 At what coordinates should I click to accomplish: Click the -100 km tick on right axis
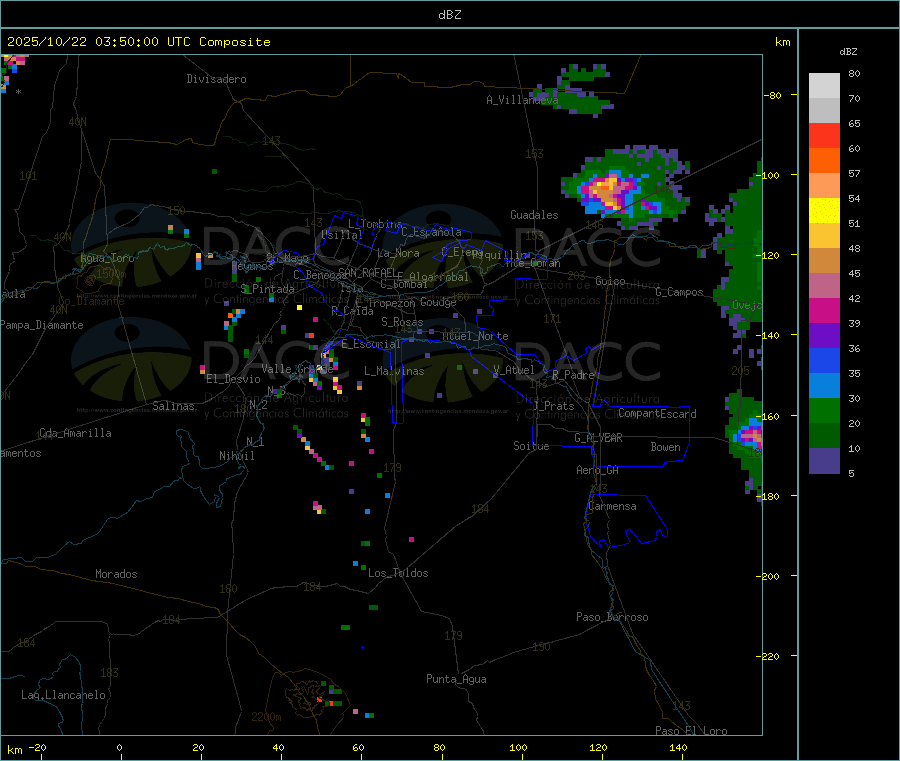tap(771, 175)
